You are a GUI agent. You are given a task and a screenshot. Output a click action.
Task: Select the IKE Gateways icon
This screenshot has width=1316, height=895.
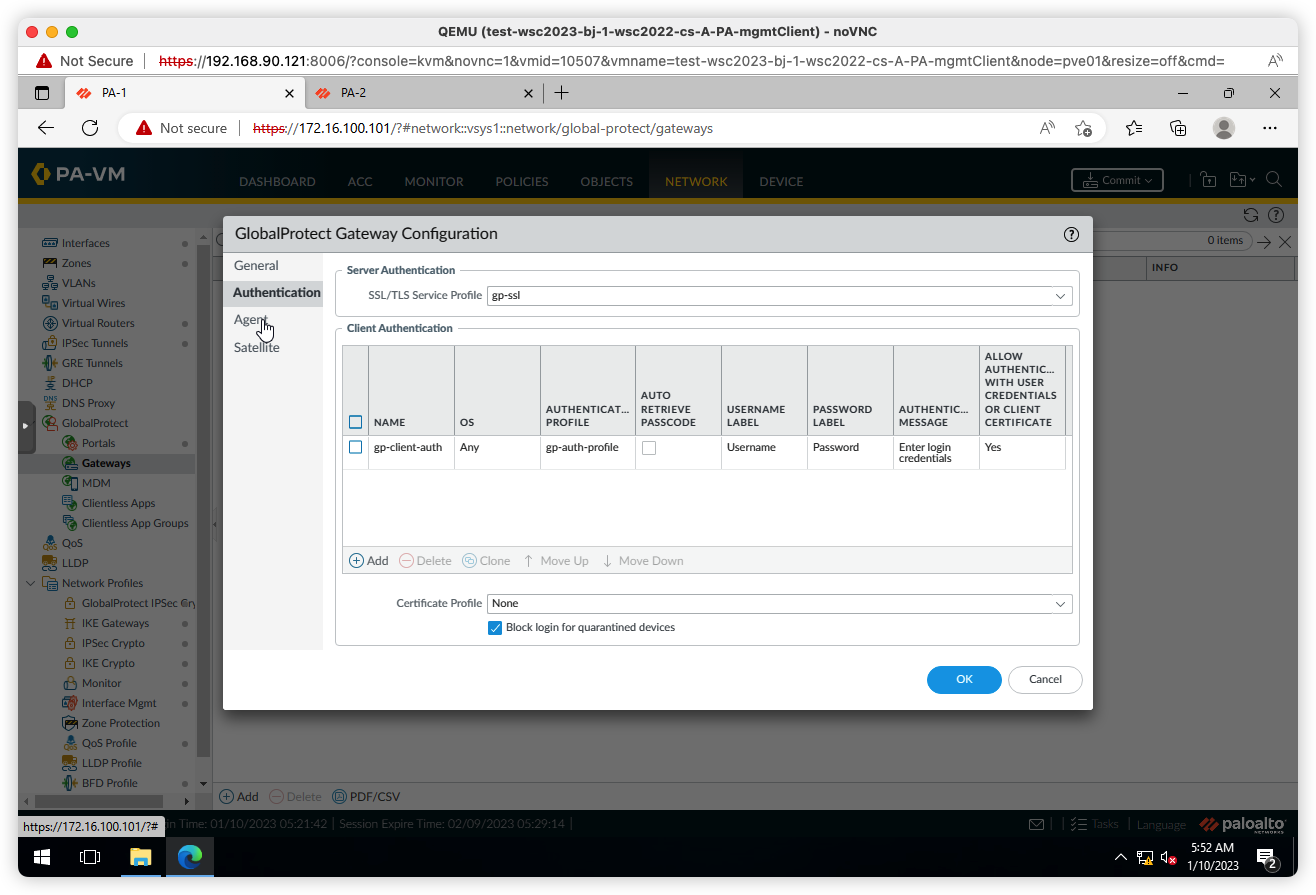tap(70, 623)
